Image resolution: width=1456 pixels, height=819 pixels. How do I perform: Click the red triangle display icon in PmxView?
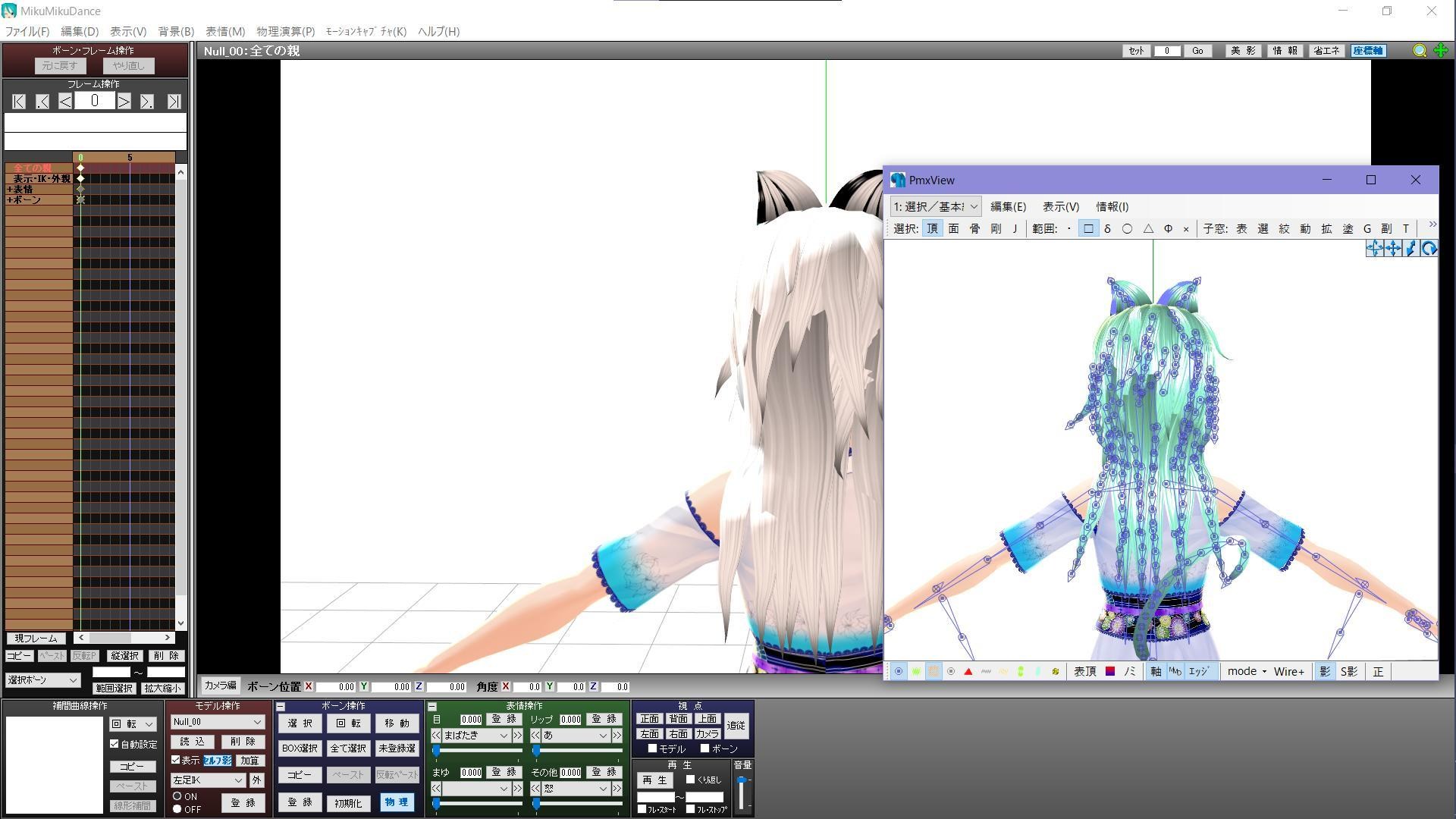click(x=968, y=671)
